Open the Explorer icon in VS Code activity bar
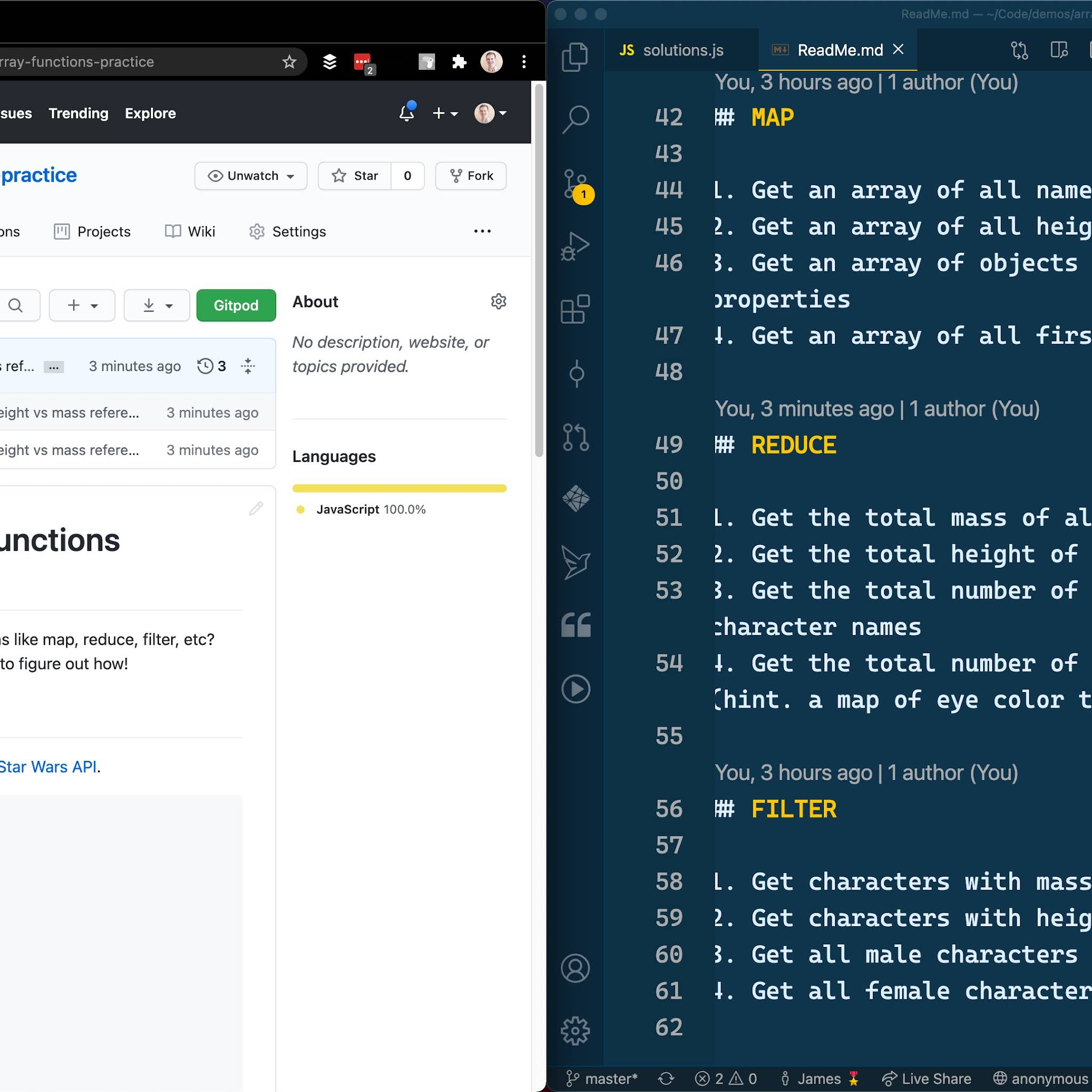 575,57
